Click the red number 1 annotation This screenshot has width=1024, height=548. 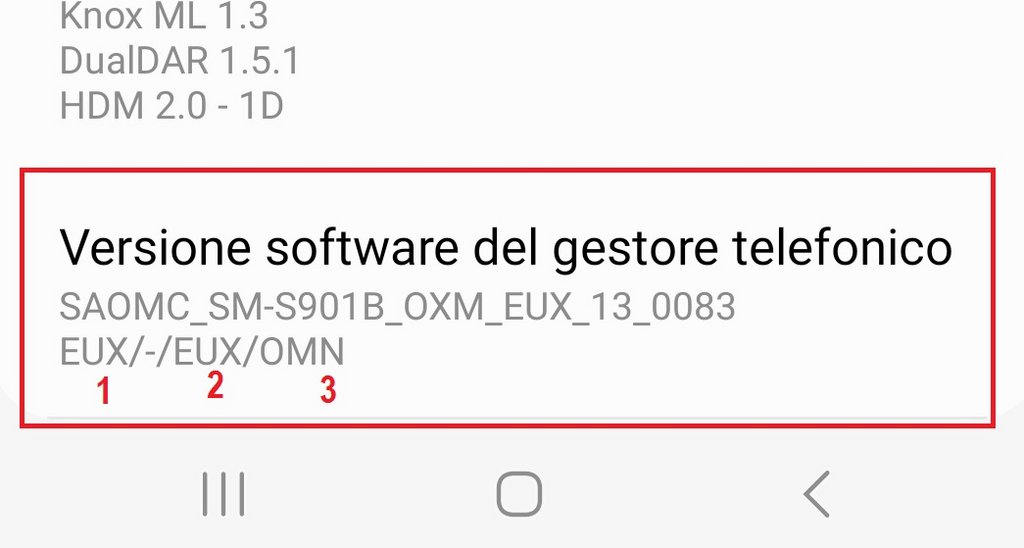tap(103, 391)
